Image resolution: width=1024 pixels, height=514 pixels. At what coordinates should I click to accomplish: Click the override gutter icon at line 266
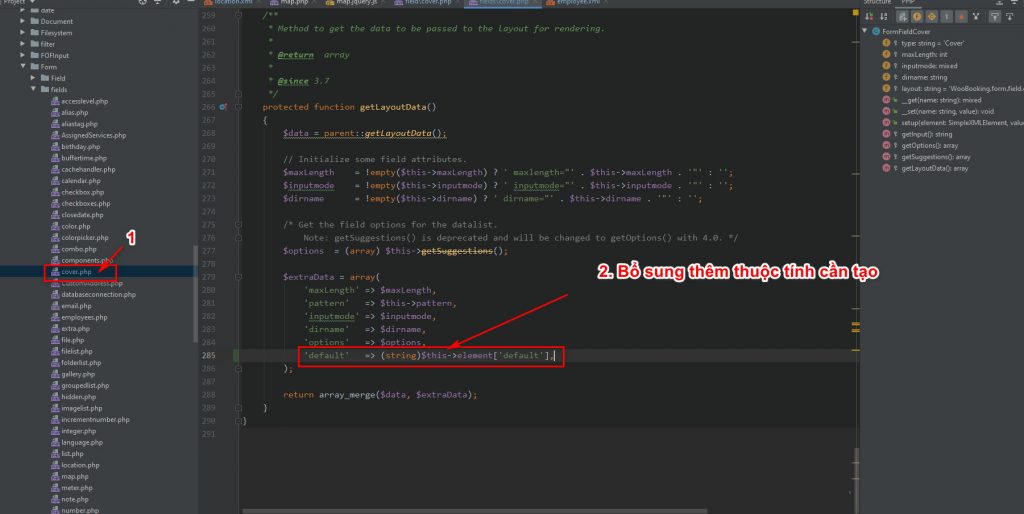point(223,106)
